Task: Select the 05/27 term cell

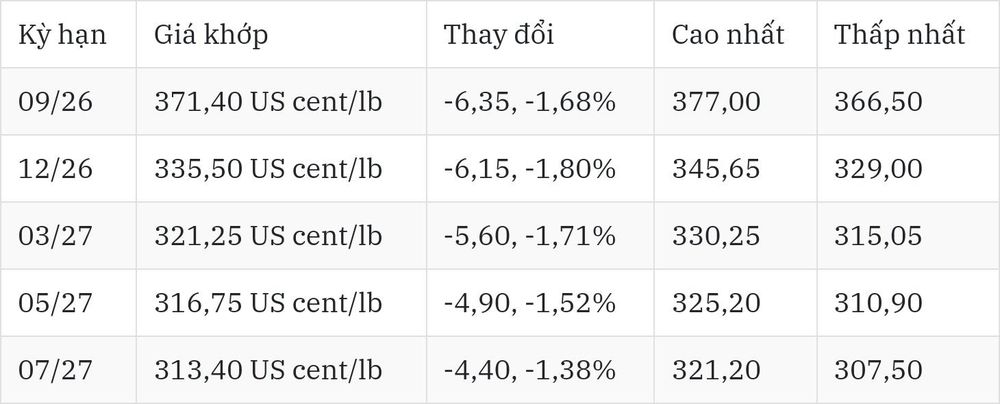Action: [x=68, y=303]
